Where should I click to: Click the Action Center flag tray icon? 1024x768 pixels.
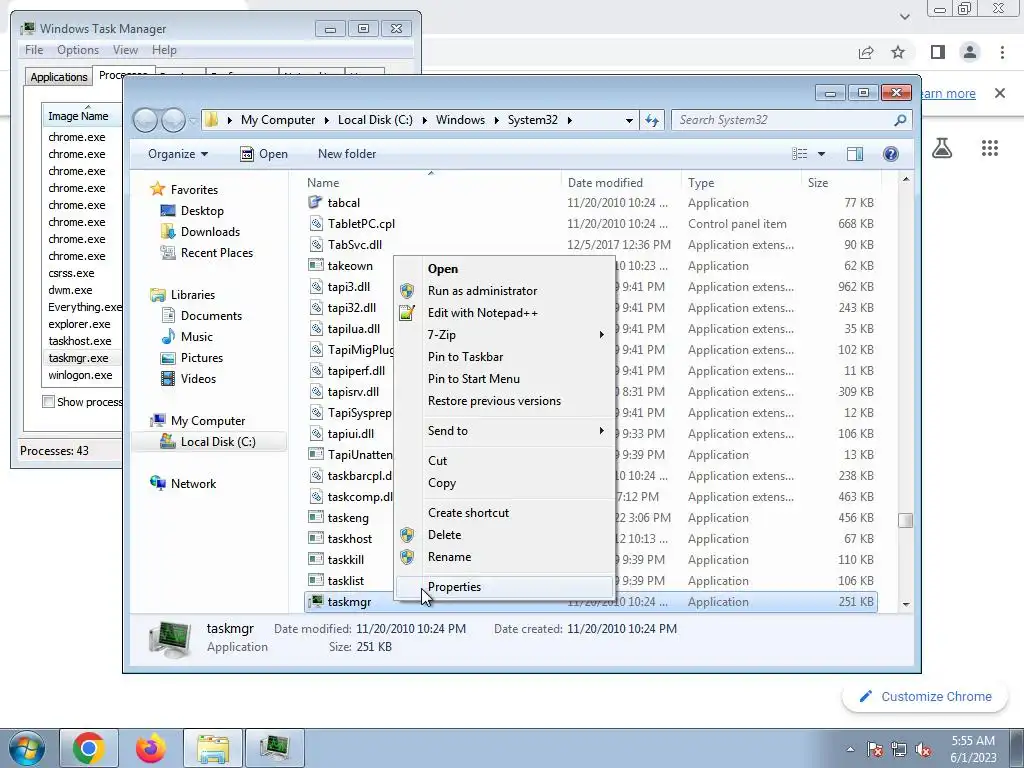pyautogui.click(x=875, y=750)
